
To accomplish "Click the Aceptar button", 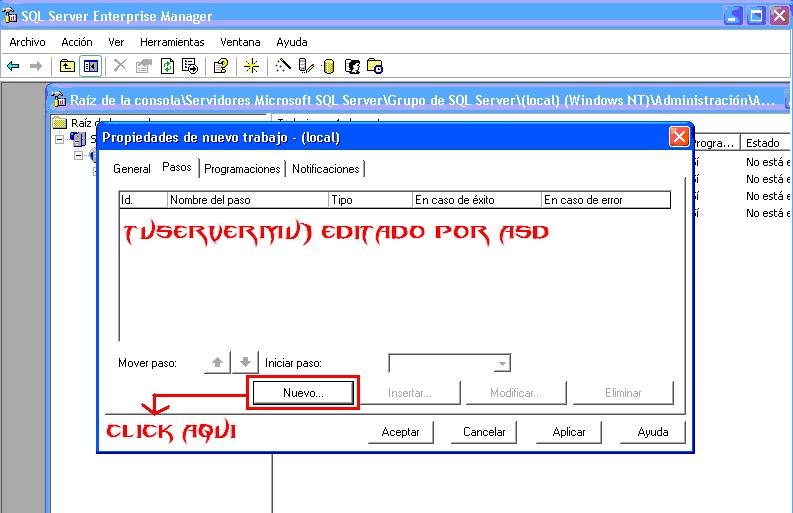I will coord(401,432).
